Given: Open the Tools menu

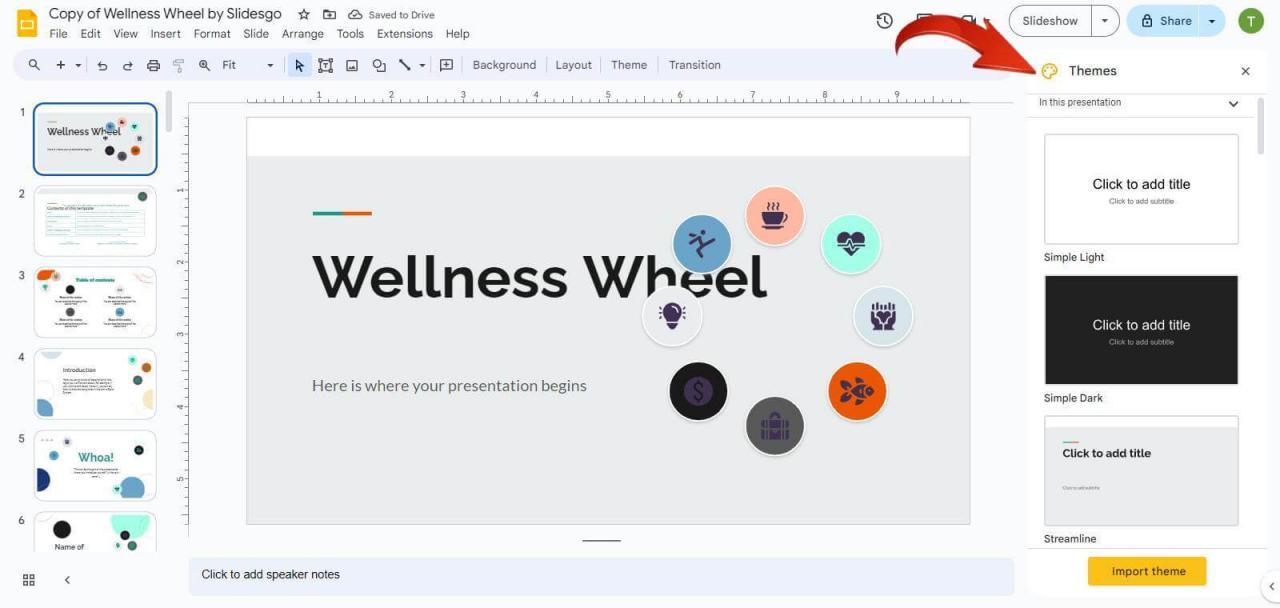Looking at the screenshot, I should point(349,33).
